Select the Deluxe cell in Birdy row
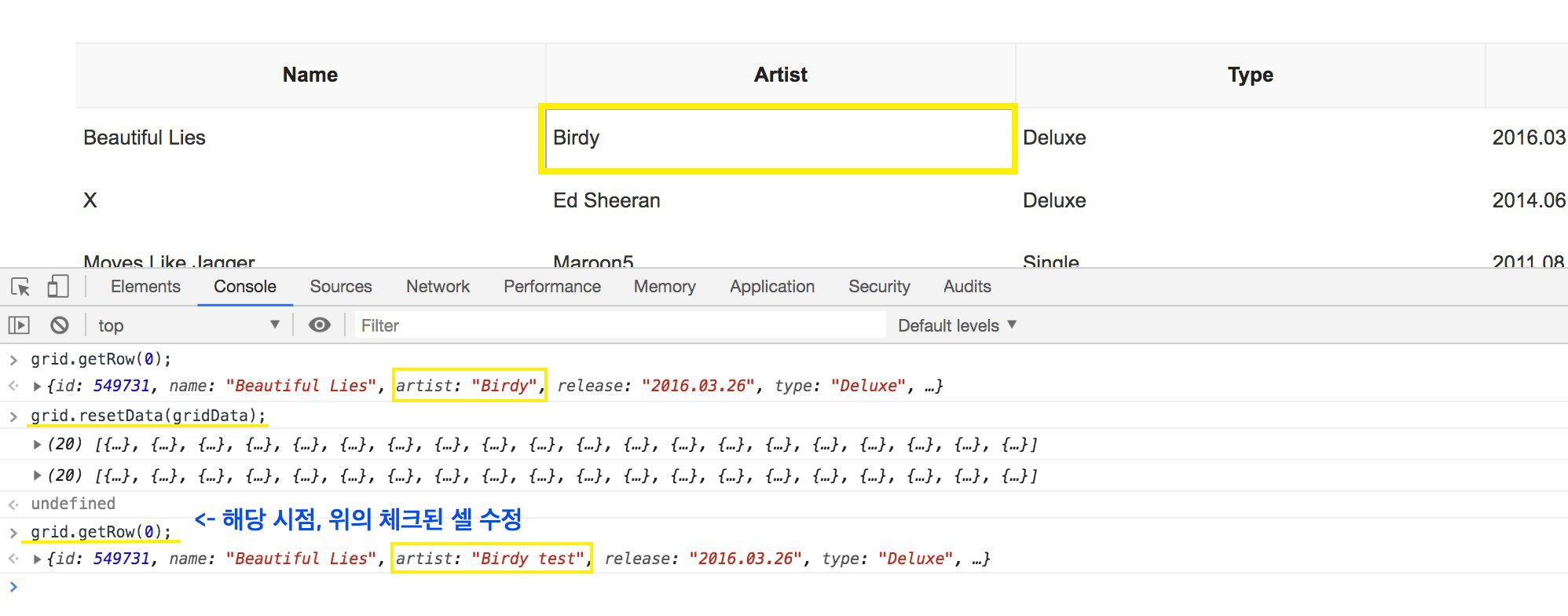Viewport: 1568px width, 616px height. (1251, 138)
